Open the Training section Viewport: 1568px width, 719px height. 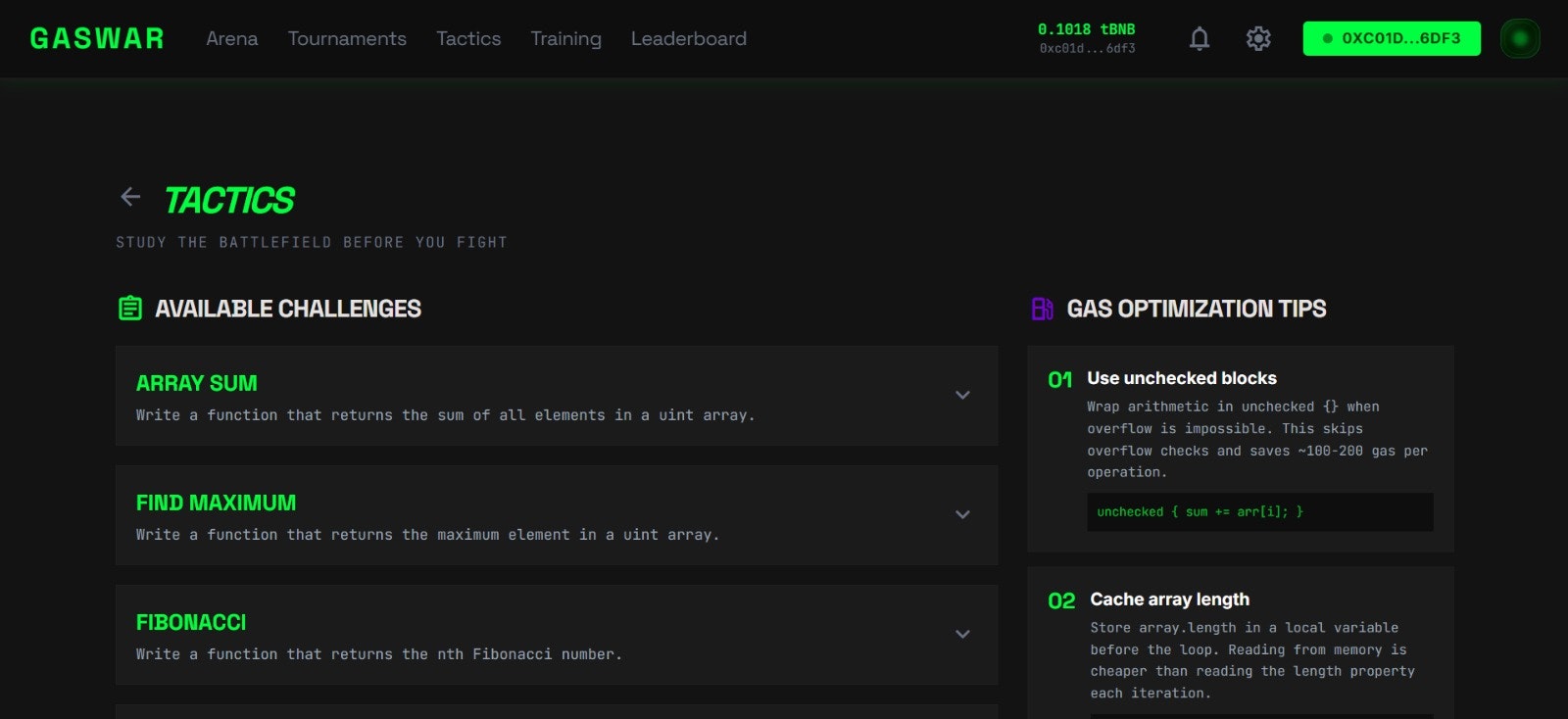(565, 38)
